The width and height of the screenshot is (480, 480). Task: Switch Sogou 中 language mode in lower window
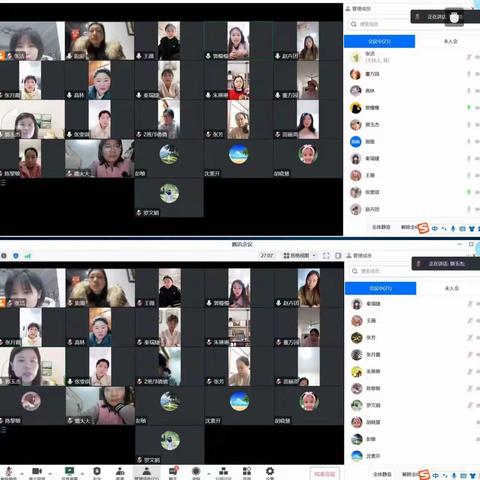coord(435,476)
